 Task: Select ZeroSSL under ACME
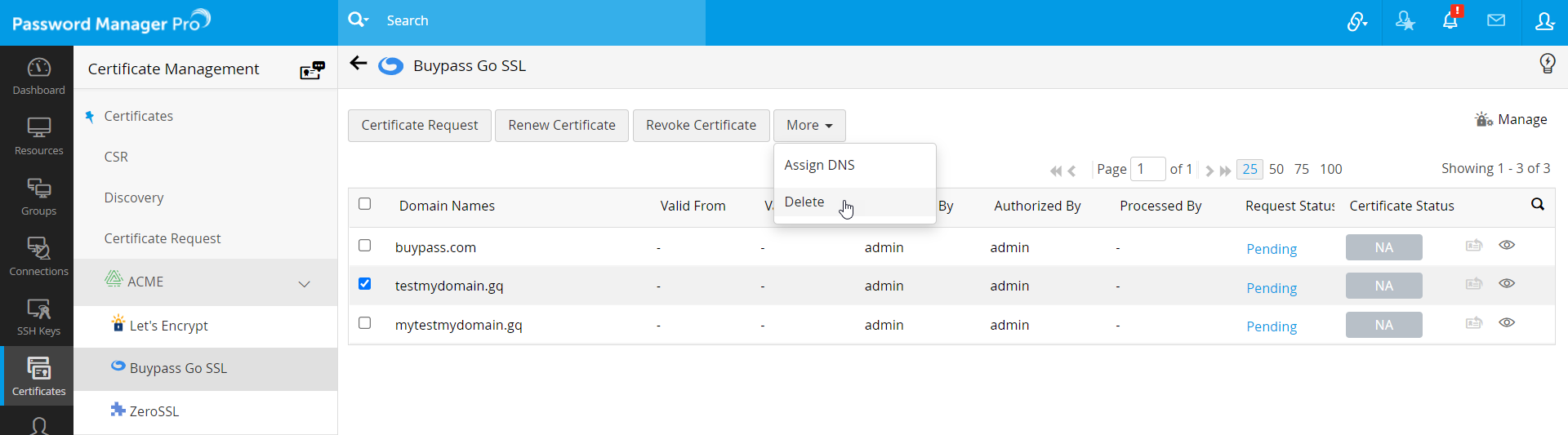[154, 411]
